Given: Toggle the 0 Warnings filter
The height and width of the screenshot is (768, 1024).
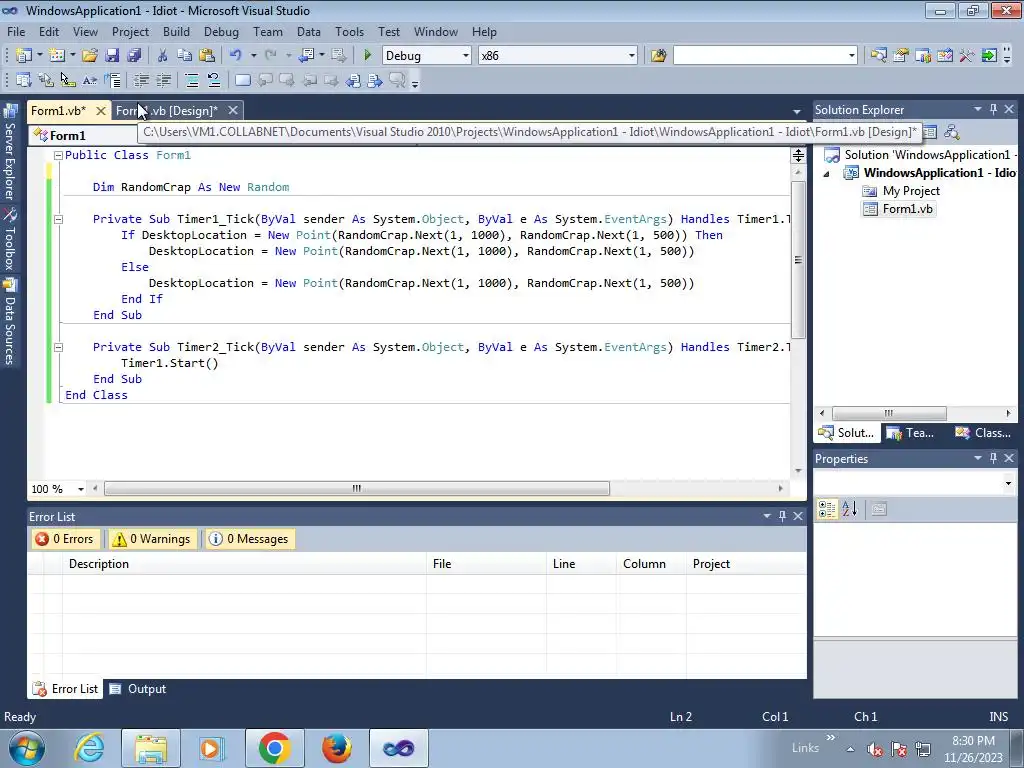Looking at the screenshot, I should click(x=152, y=539).
